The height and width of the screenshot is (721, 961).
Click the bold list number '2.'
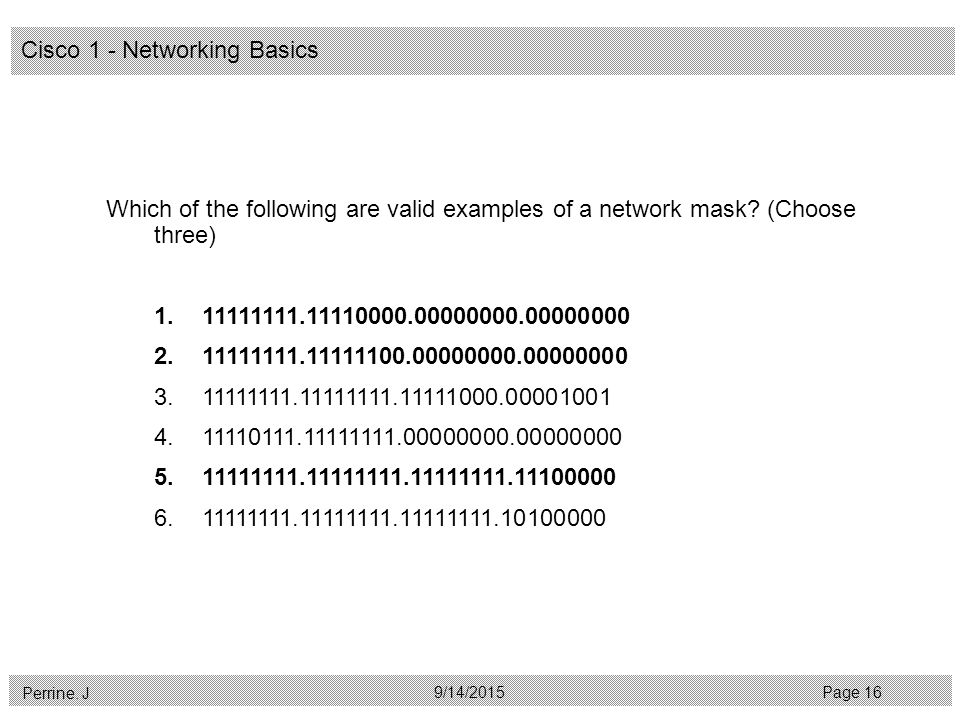(x=164, y=356)
